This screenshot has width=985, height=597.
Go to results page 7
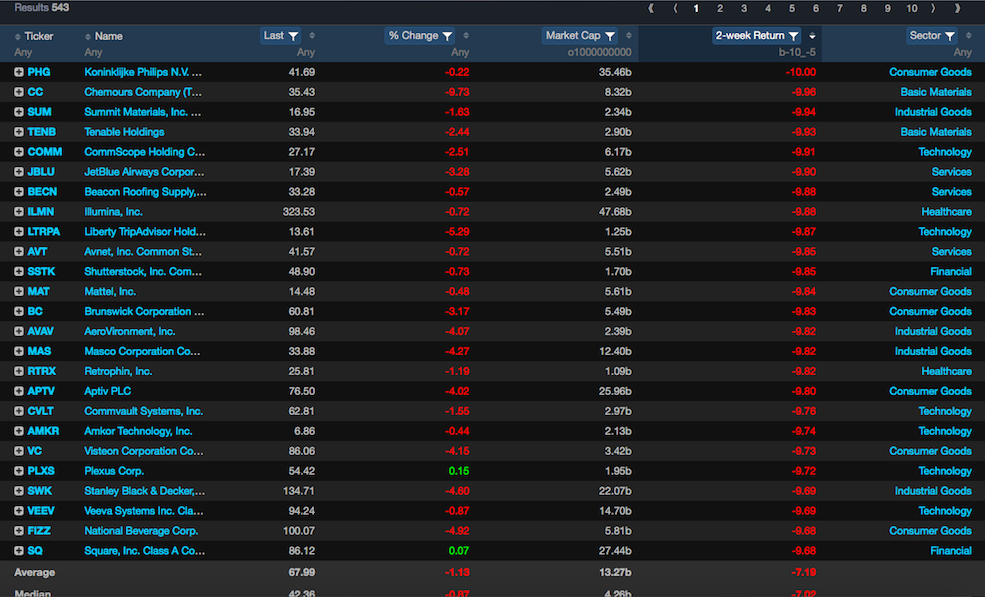click(x=839, y=8)
